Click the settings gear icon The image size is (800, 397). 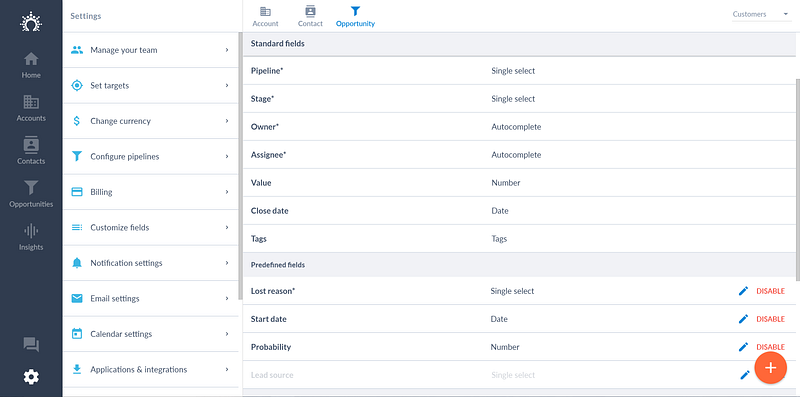pos(31,377)
